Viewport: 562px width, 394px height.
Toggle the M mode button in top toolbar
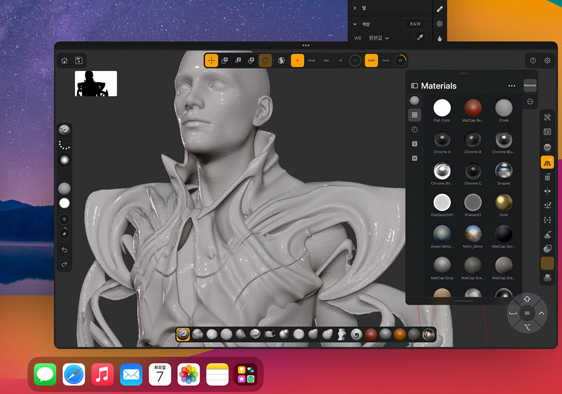click(340, 61)
